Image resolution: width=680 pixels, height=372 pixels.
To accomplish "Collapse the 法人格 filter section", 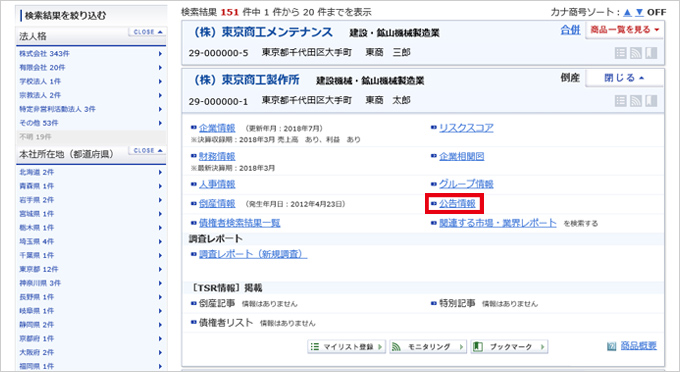I will 147,32.
